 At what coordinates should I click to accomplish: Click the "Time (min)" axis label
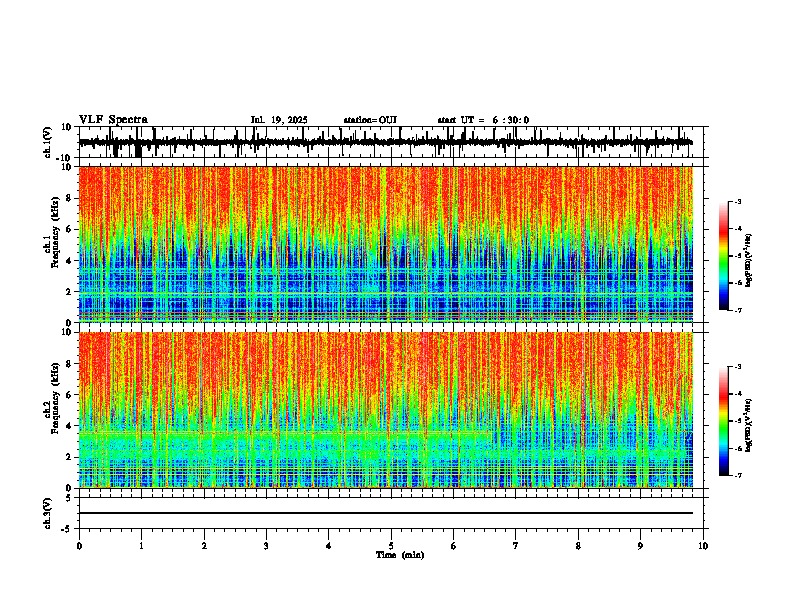tap(400, 555)
